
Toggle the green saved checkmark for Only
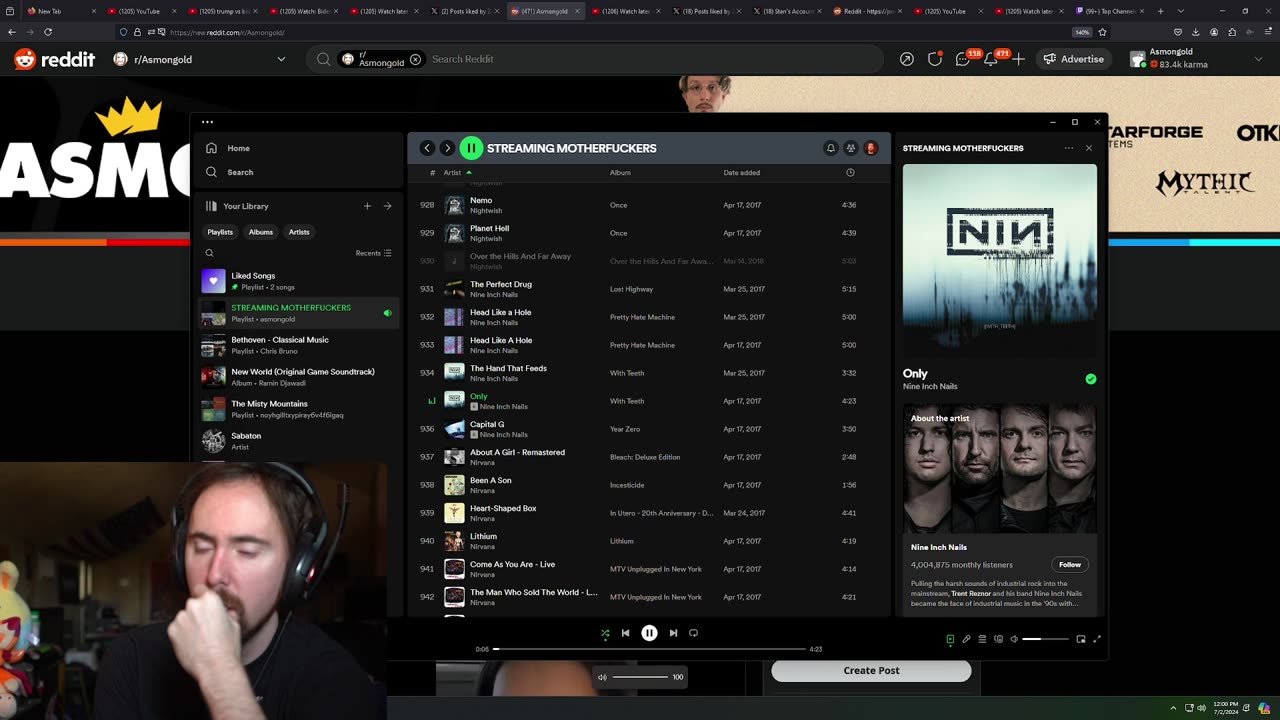[x=1091, y=379]
